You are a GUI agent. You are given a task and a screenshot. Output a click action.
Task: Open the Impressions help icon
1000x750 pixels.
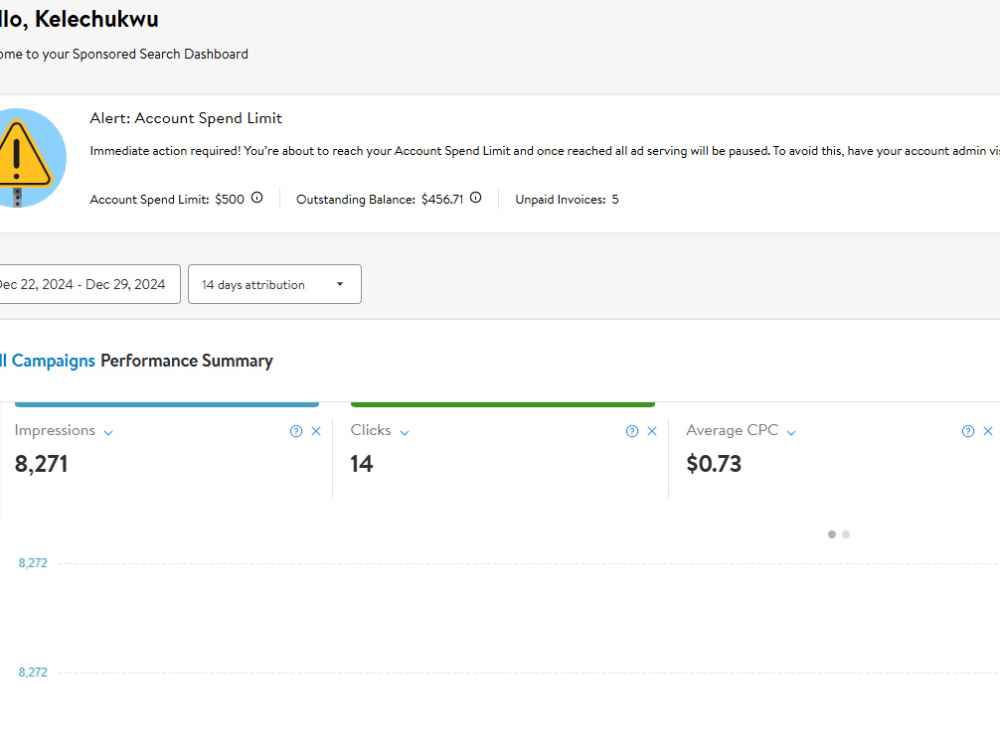296,431
